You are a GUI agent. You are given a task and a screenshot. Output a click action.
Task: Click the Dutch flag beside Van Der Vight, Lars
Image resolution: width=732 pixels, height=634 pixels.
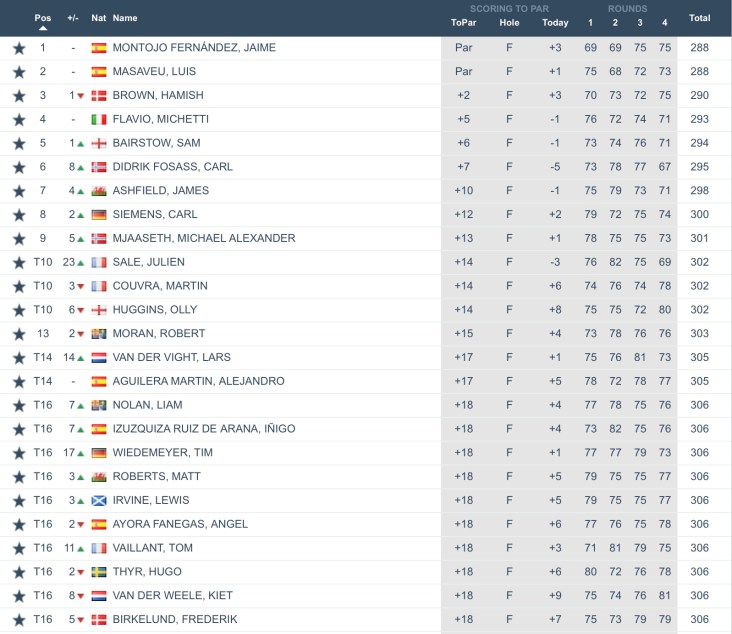click(x=99, y=358)
